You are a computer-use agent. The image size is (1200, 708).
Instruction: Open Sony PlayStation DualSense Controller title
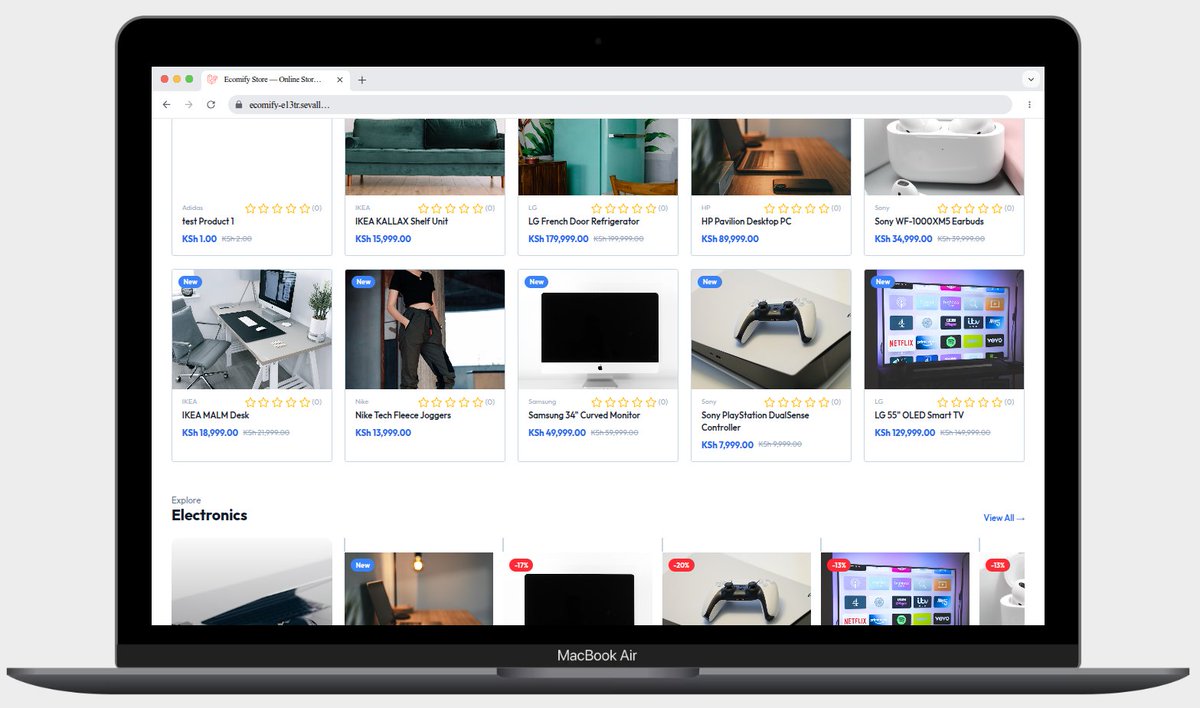click(755, 421)
